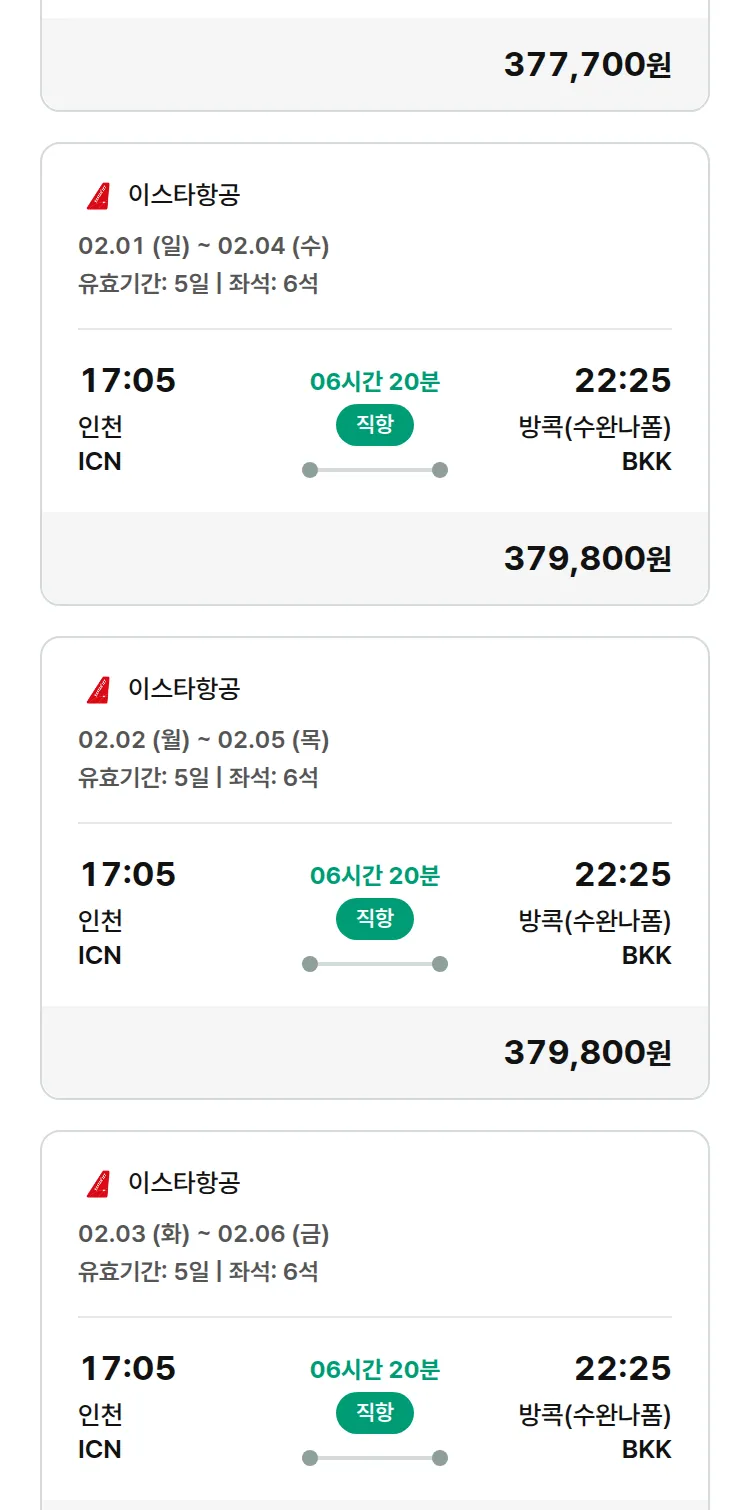Open the 02.01 (일) ~ 02.04 (수) date range
Screen dimensions: 750x1510
click(204, 246)
